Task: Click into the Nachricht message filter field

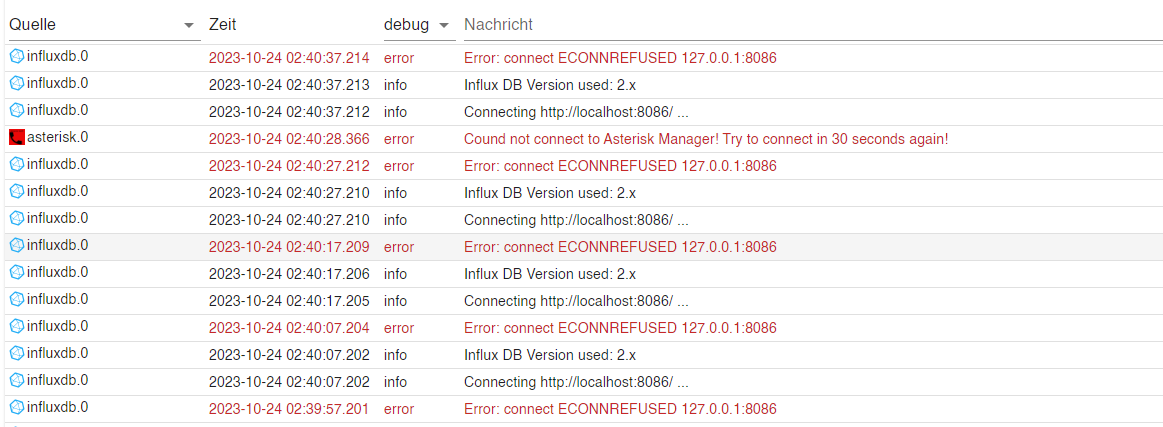Action: pyautogui.click(x=813, y=25)
